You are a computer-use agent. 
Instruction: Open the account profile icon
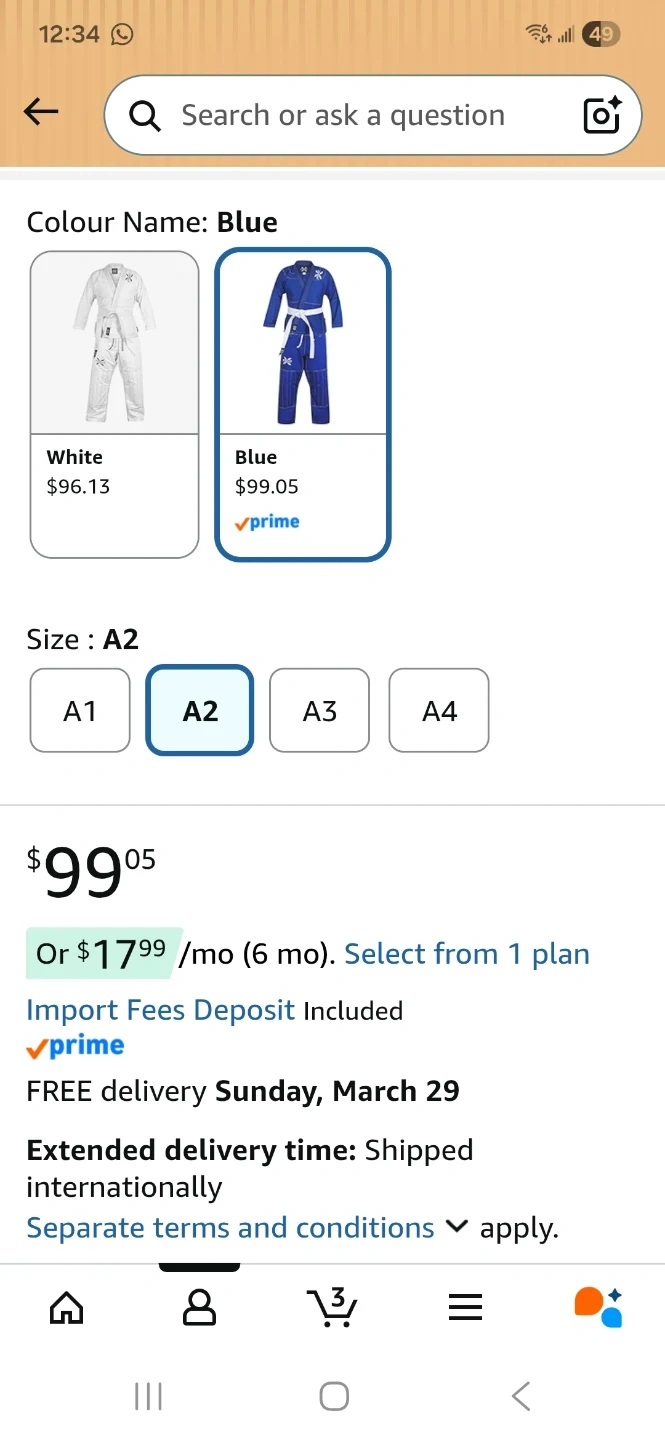click(x=199, y=1306)
